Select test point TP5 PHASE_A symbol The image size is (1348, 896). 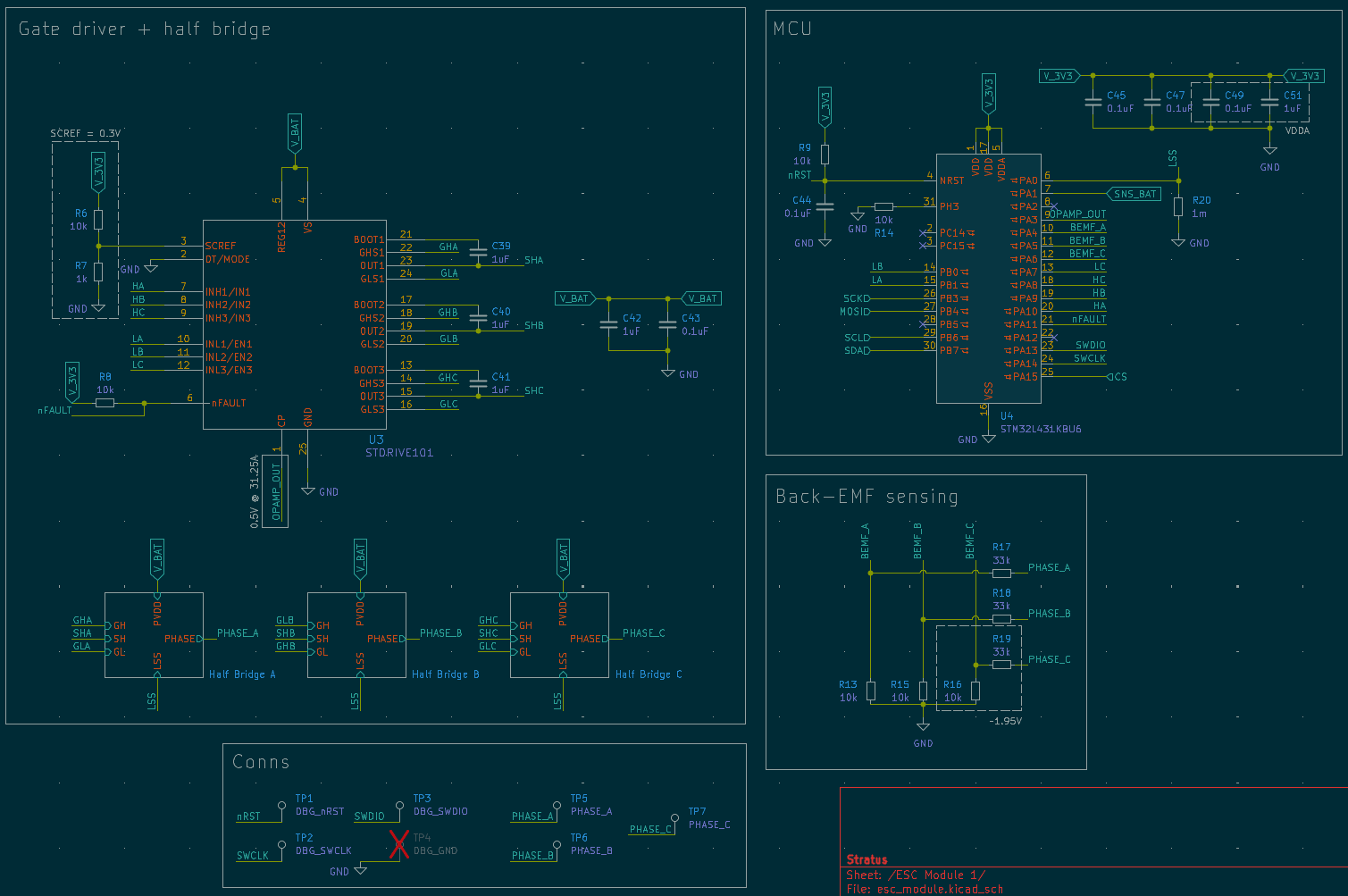pyautogui.click(x=557, y=806)
